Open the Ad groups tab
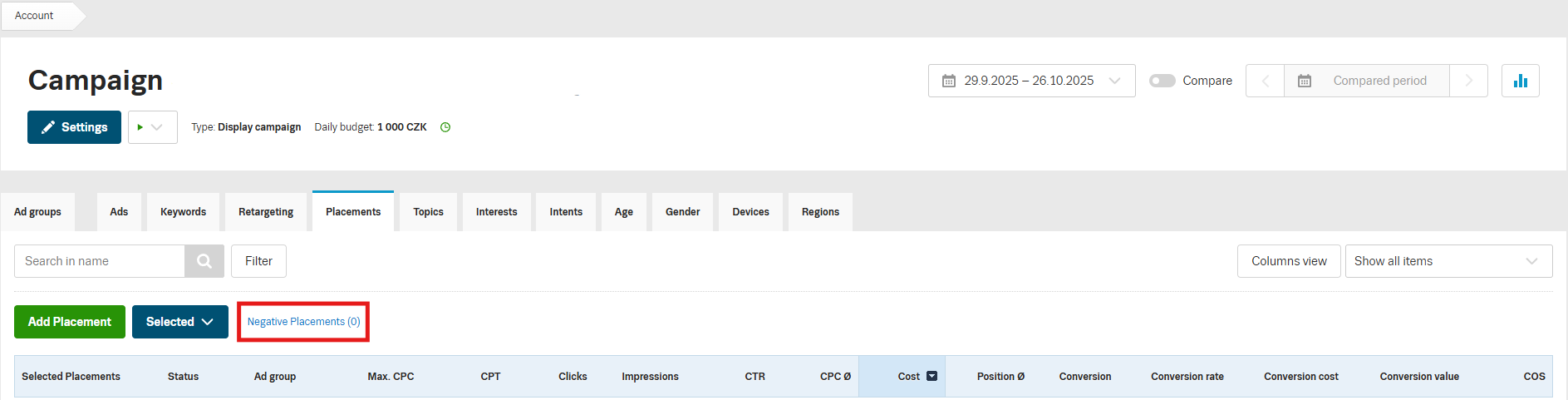1568x400 pixels. tap(37, 212)
